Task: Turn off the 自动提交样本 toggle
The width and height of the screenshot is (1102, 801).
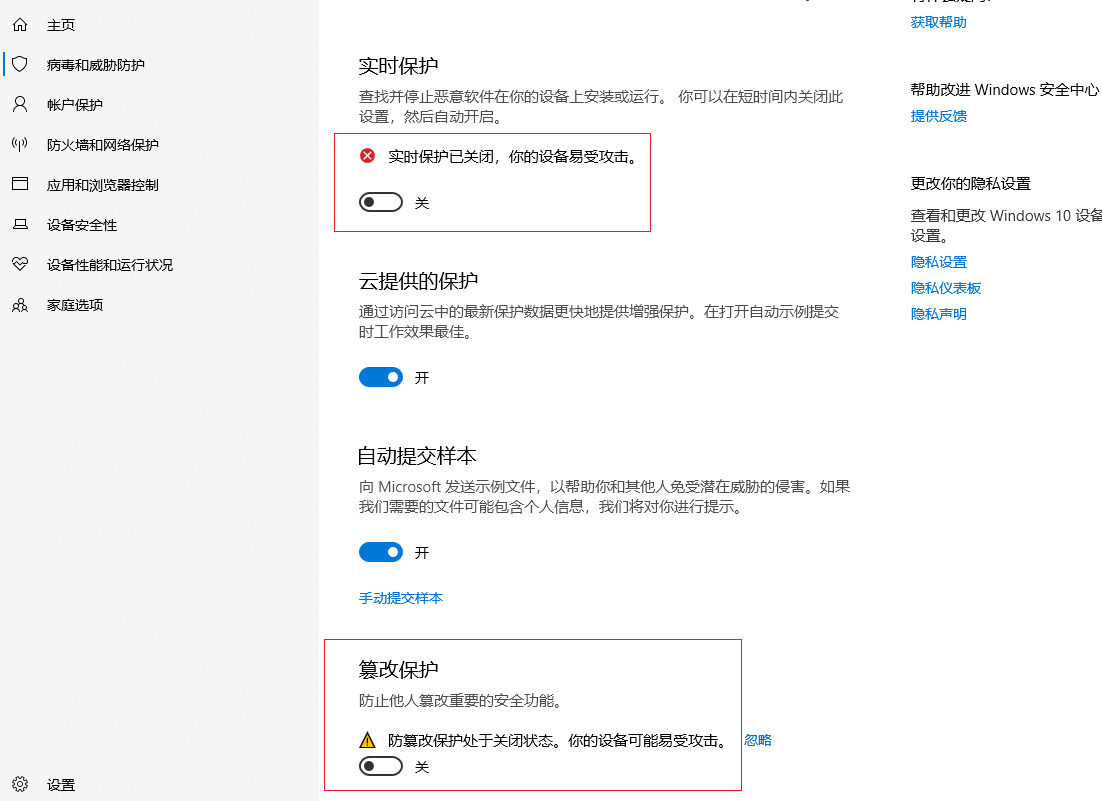Action: click(x=381, y=553)
